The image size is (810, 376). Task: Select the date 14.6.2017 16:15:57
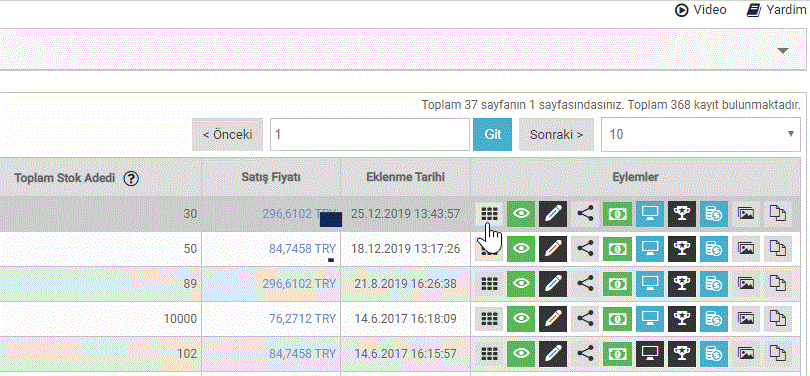pyautogui.click(x=406, y=354)
